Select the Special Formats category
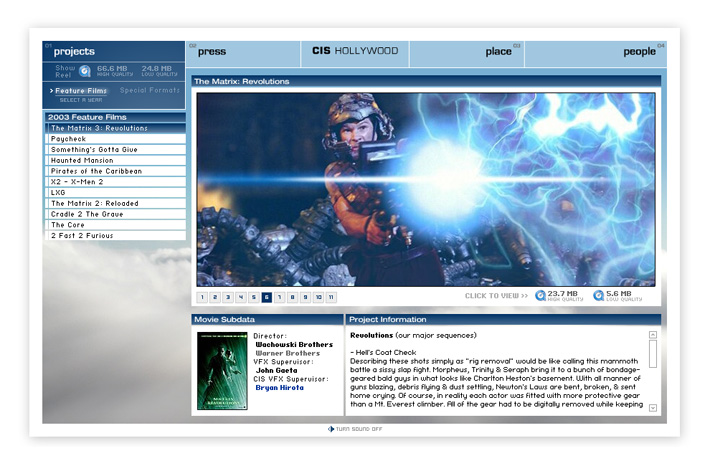 150,90
